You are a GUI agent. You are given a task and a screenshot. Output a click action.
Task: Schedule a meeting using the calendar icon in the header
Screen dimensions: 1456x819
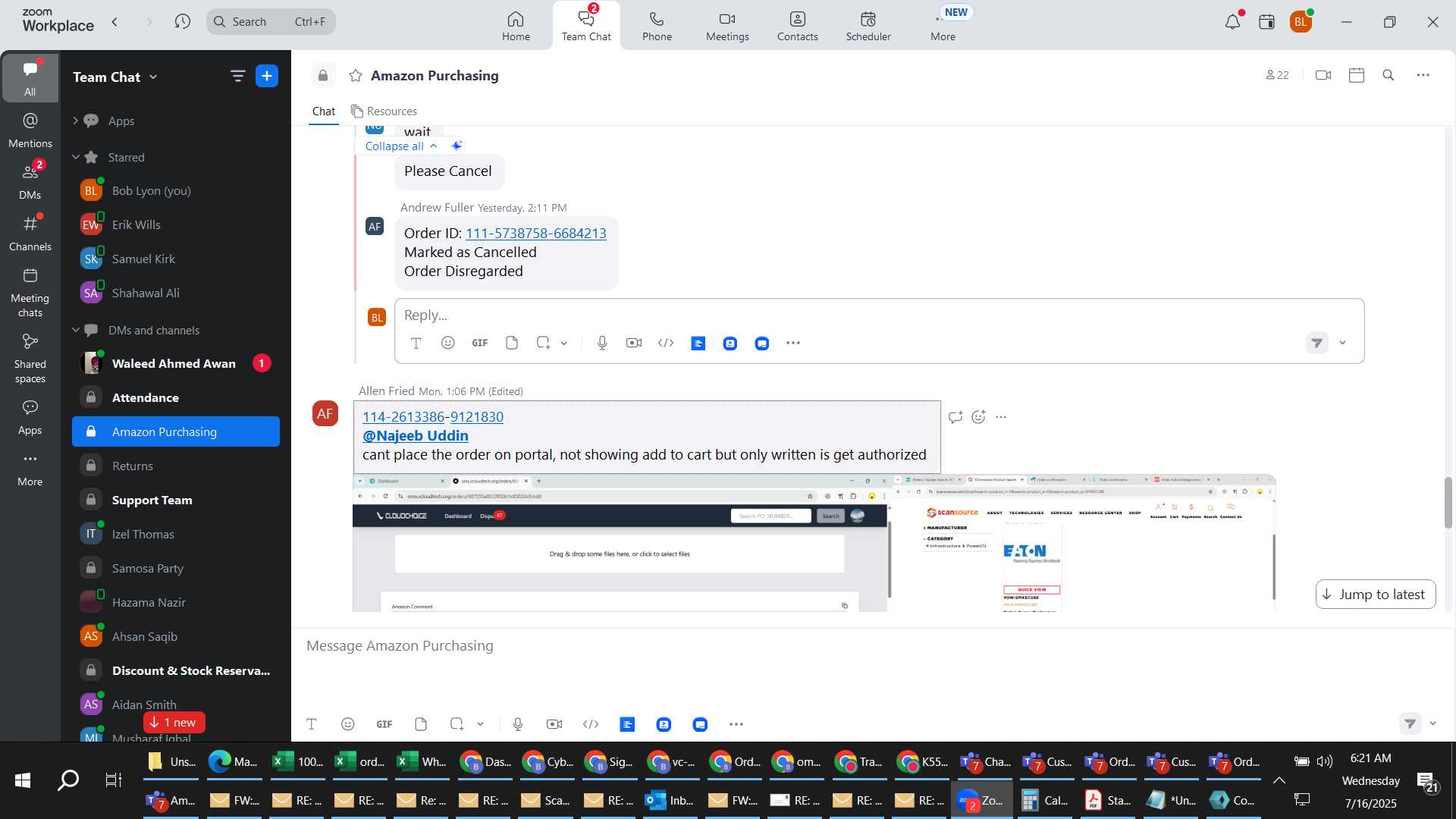pos(1357,75)
